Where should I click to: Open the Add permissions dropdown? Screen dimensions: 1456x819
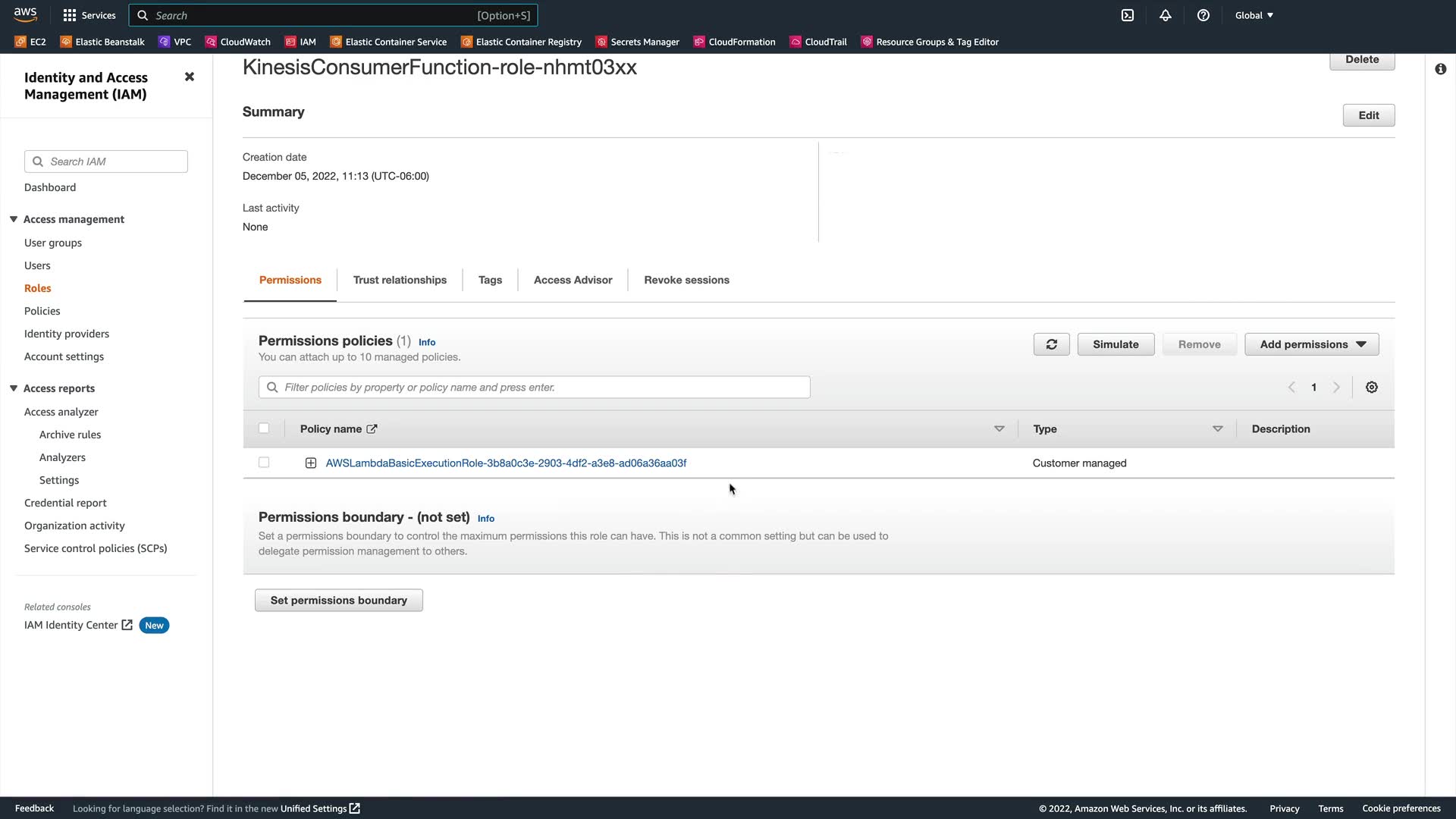[1312, 344]
